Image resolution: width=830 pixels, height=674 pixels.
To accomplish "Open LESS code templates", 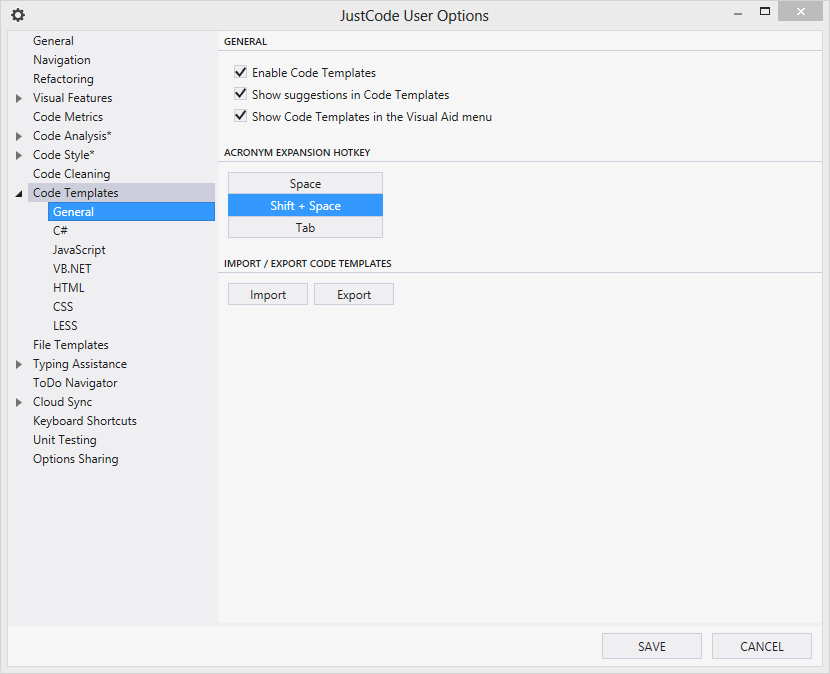I will point(65,326).
